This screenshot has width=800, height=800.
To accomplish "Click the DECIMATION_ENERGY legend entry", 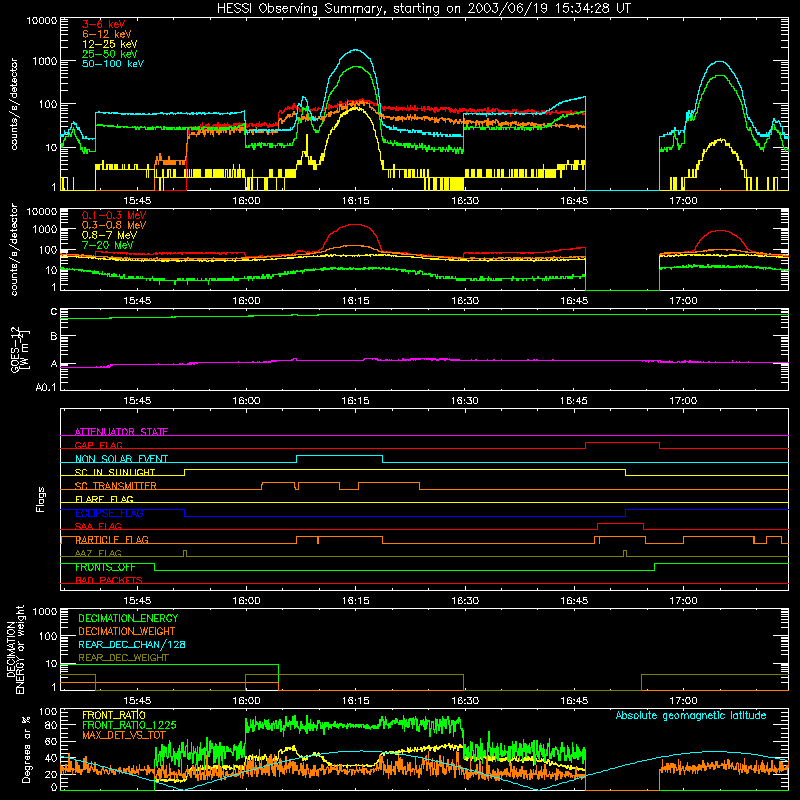I will 128,618.
